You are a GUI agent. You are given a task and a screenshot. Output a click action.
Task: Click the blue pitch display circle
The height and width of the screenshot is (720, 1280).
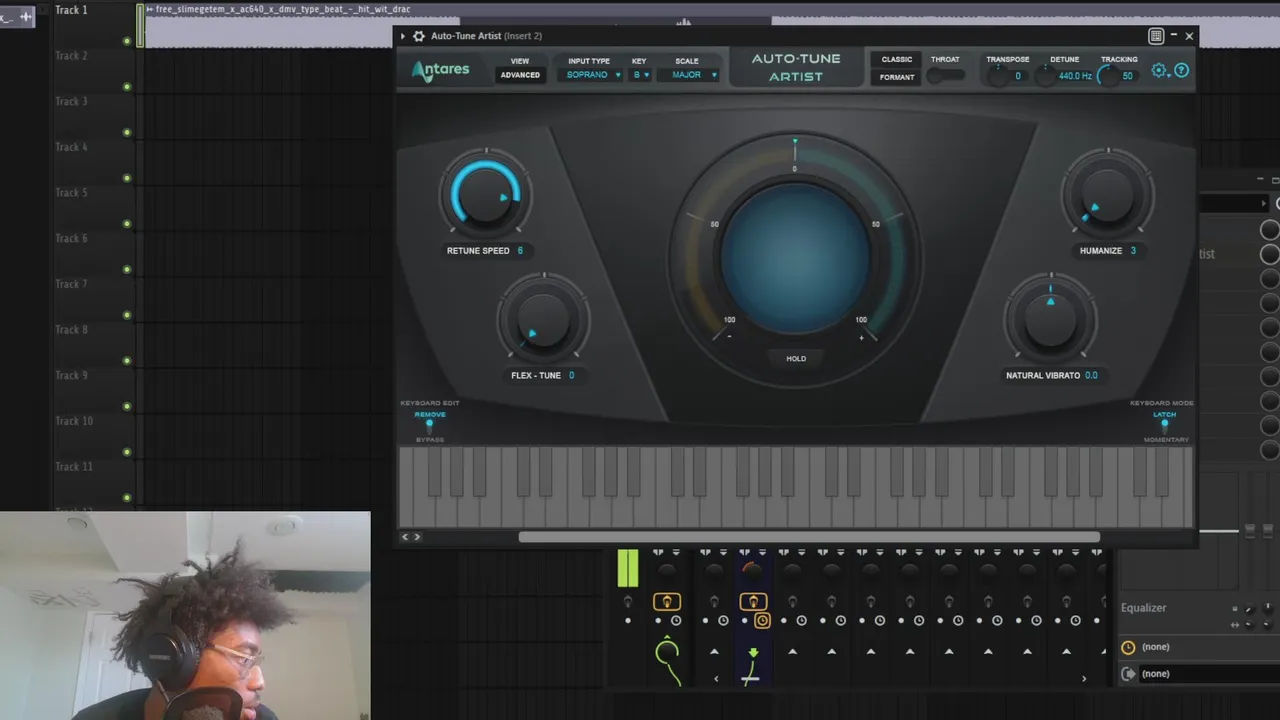[795, 257]
